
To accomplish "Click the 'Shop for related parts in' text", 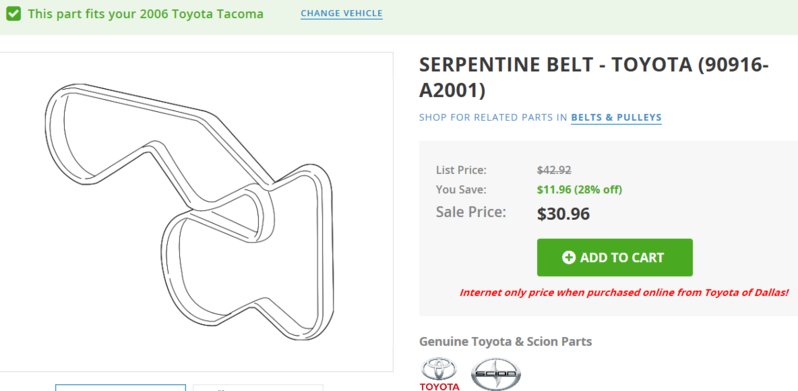I will [493, 118].
